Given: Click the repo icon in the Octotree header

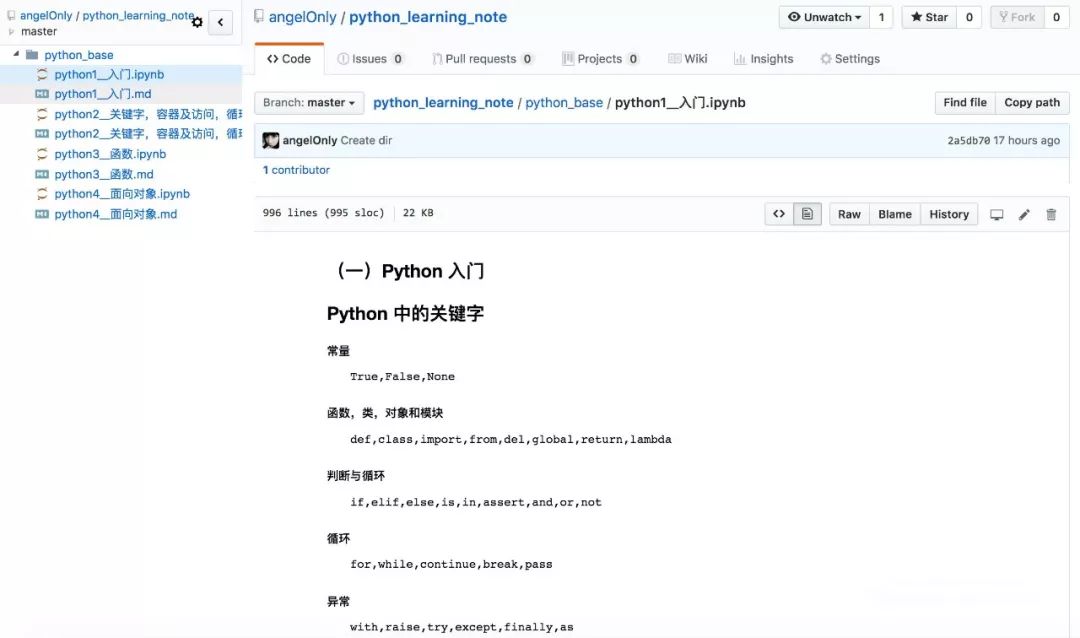Looking at the screenshot, I should (x=11, y=15).
